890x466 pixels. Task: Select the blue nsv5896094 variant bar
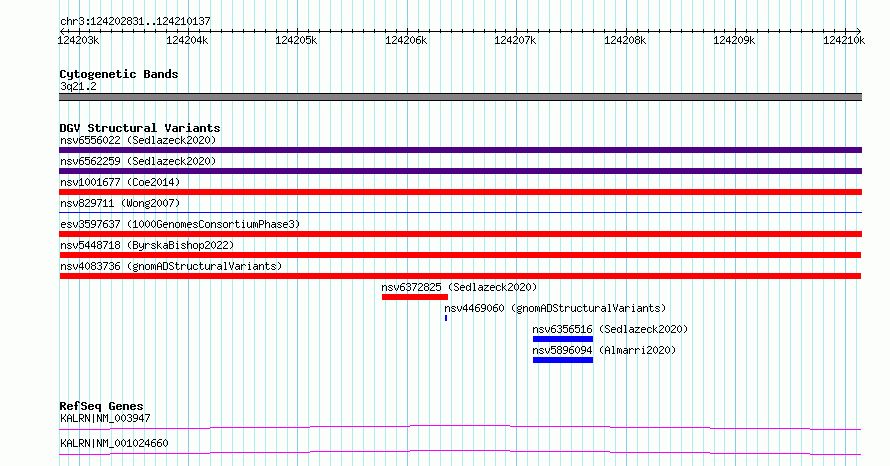[x=563, y=360]
